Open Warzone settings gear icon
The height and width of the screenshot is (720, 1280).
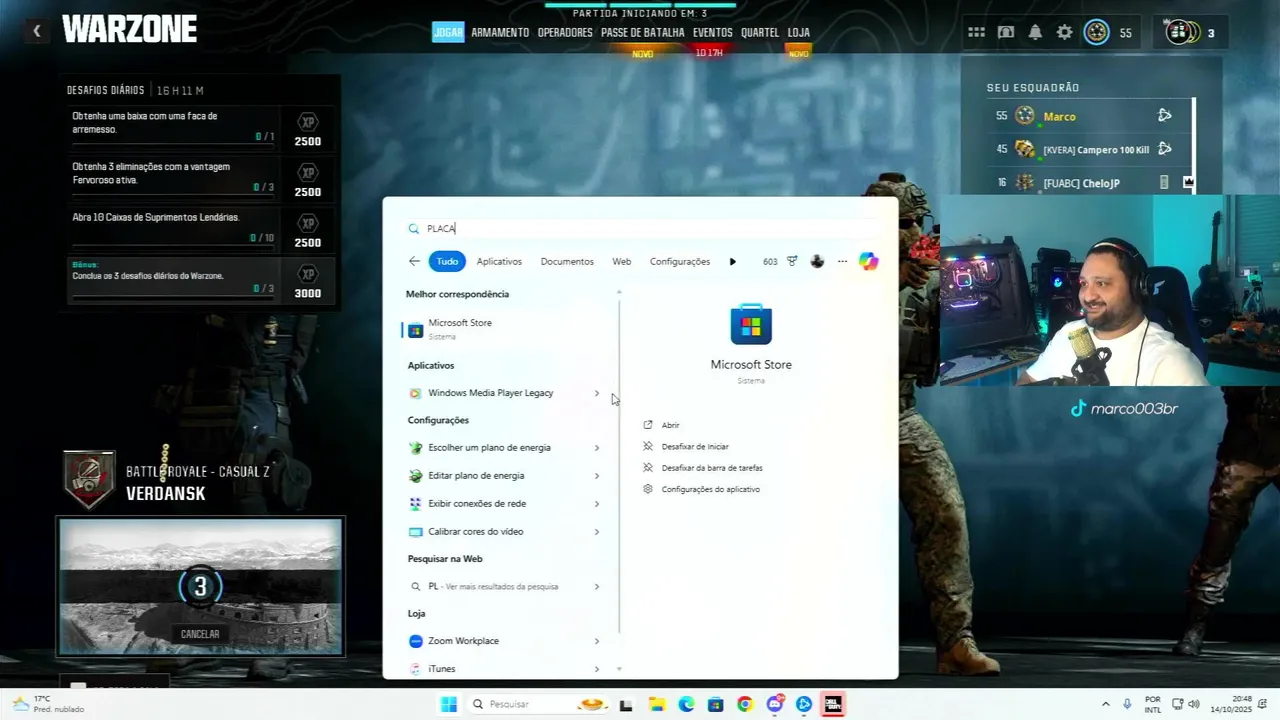(x=1065, y=33)
